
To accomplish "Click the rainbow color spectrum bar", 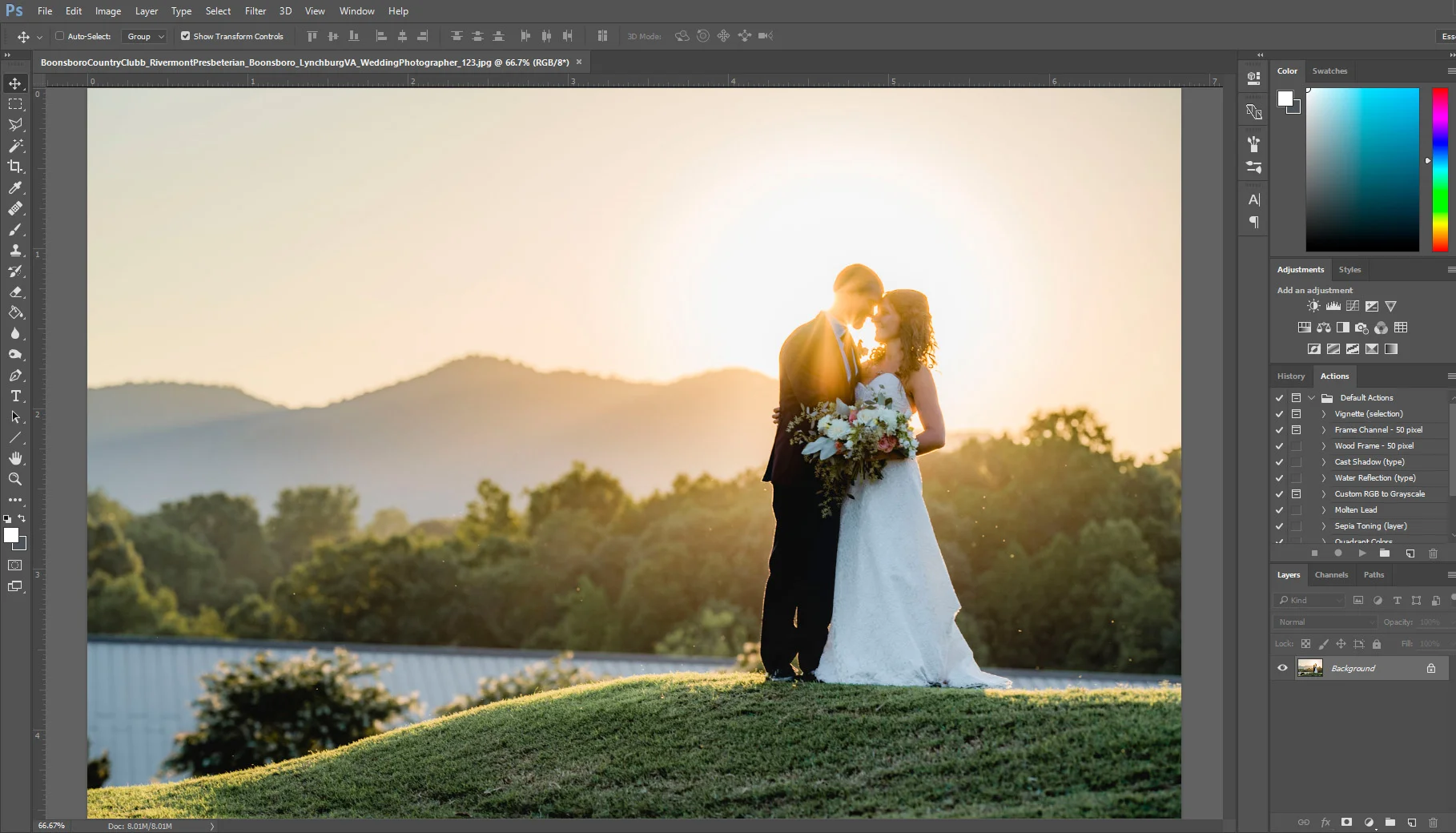I will tap(1438, 168).
